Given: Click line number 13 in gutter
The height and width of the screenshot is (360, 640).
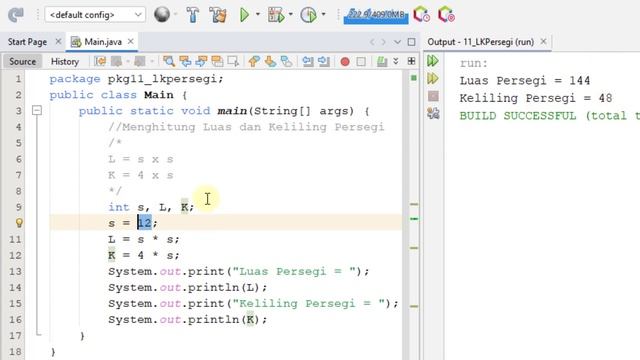Looking at the screenshot, I should (x=15, y=271).
